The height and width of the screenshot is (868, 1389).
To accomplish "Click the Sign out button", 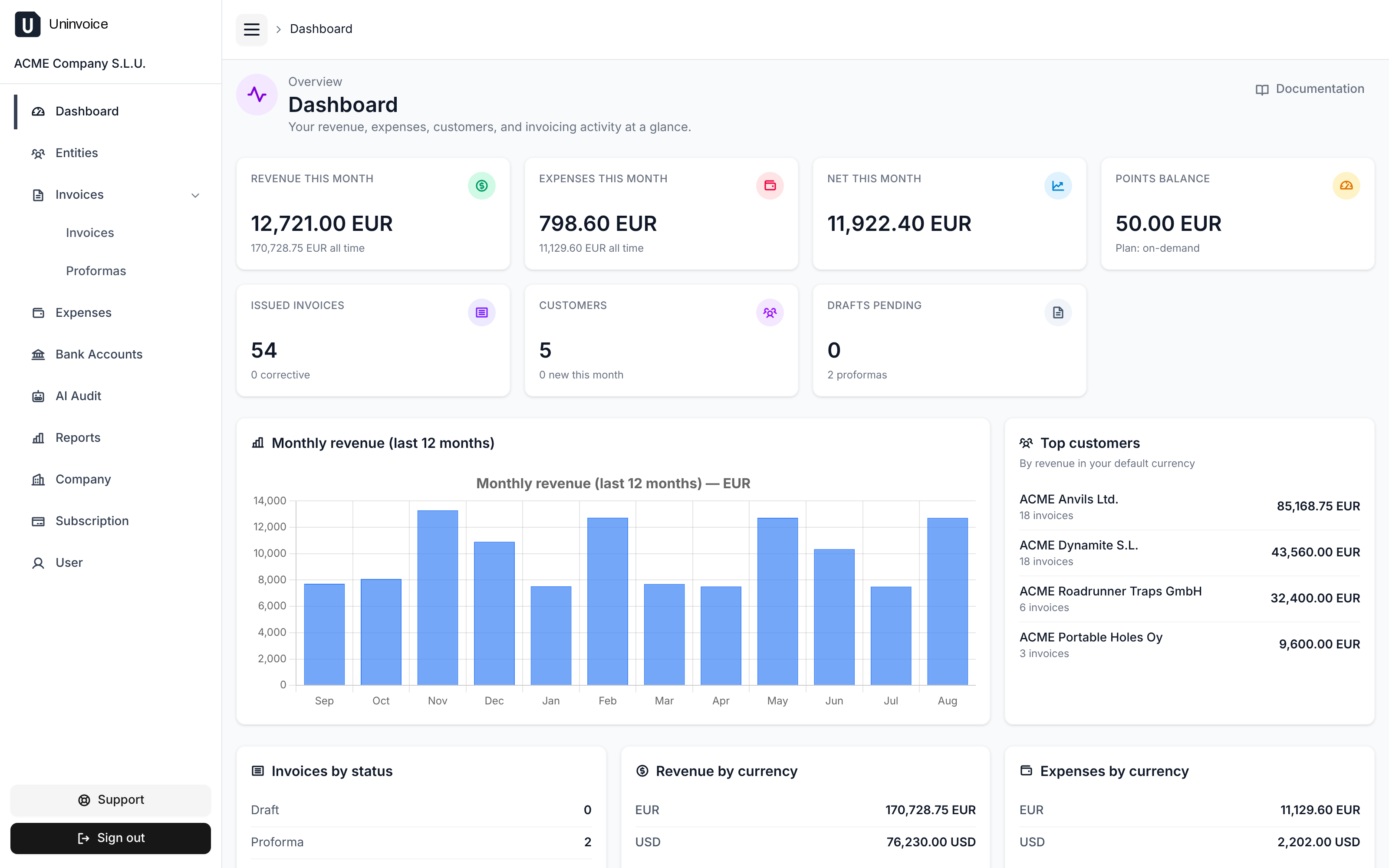I will tap(111, 838).
